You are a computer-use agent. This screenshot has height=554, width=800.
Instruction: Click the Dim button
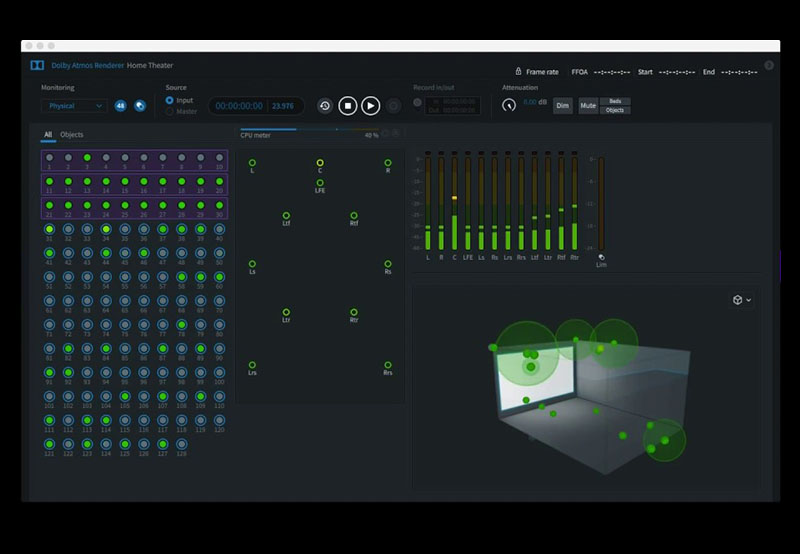pyautogui.click(x=563, y=105)
